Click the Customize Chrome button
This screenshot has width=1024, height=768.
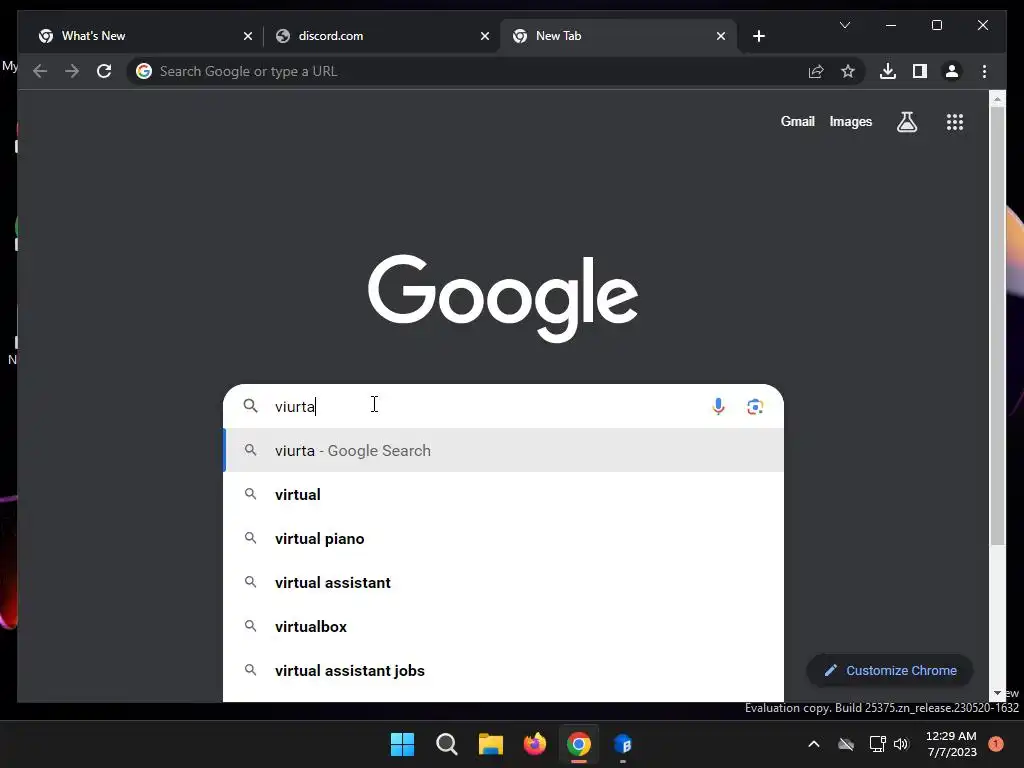pos(890,671)
